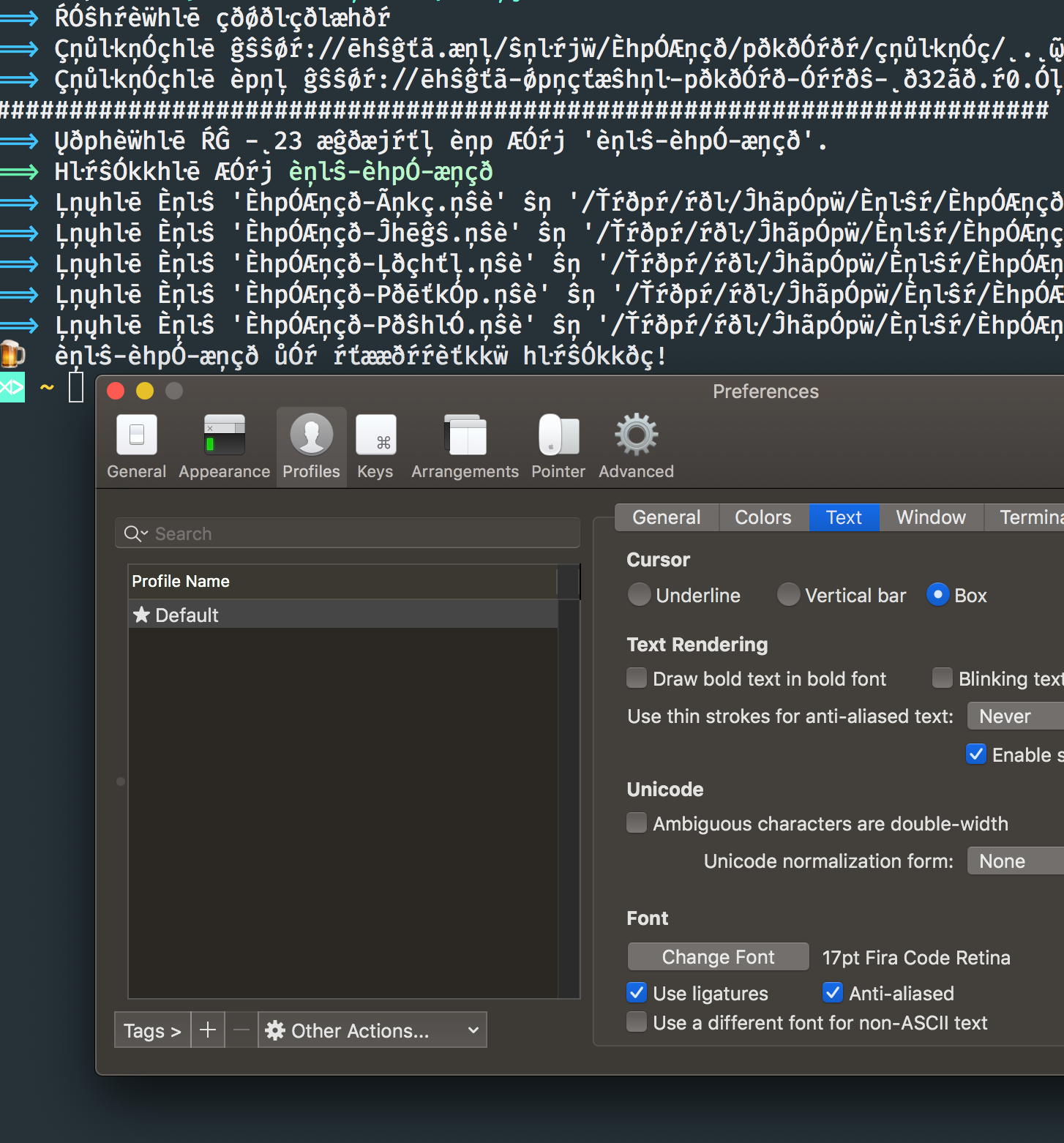
Task: Click the Change Font button
Action: click(717, 956)
